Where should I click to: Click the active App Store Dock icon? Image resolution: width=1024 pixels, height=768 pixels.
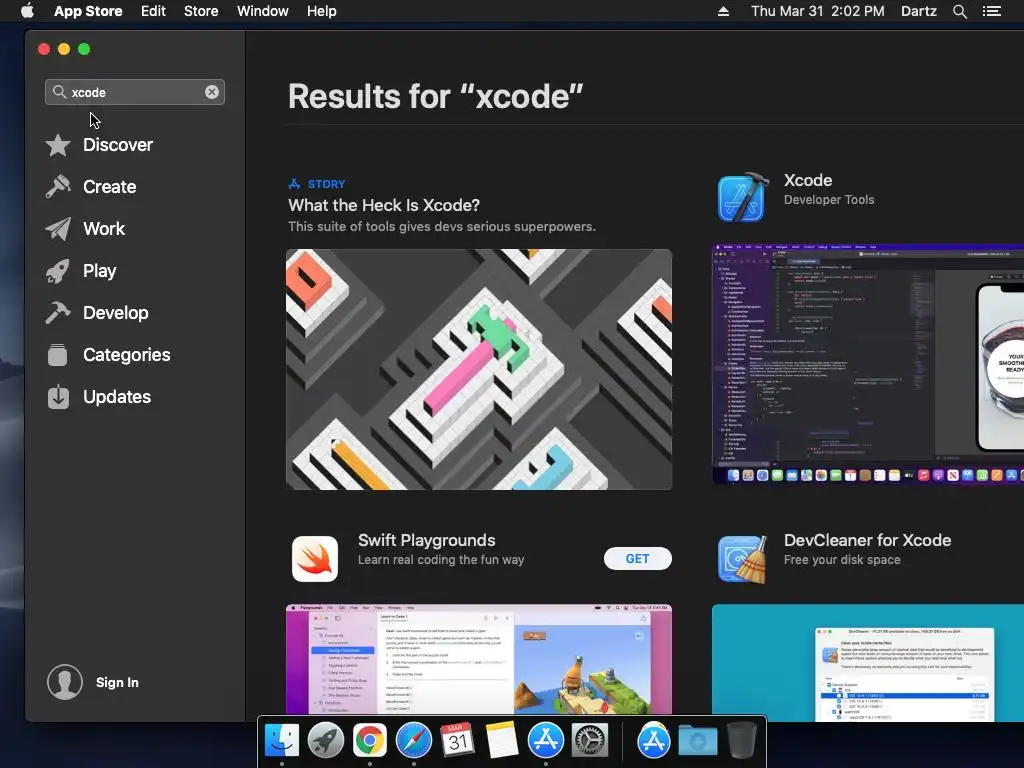[x=545, y=741]
